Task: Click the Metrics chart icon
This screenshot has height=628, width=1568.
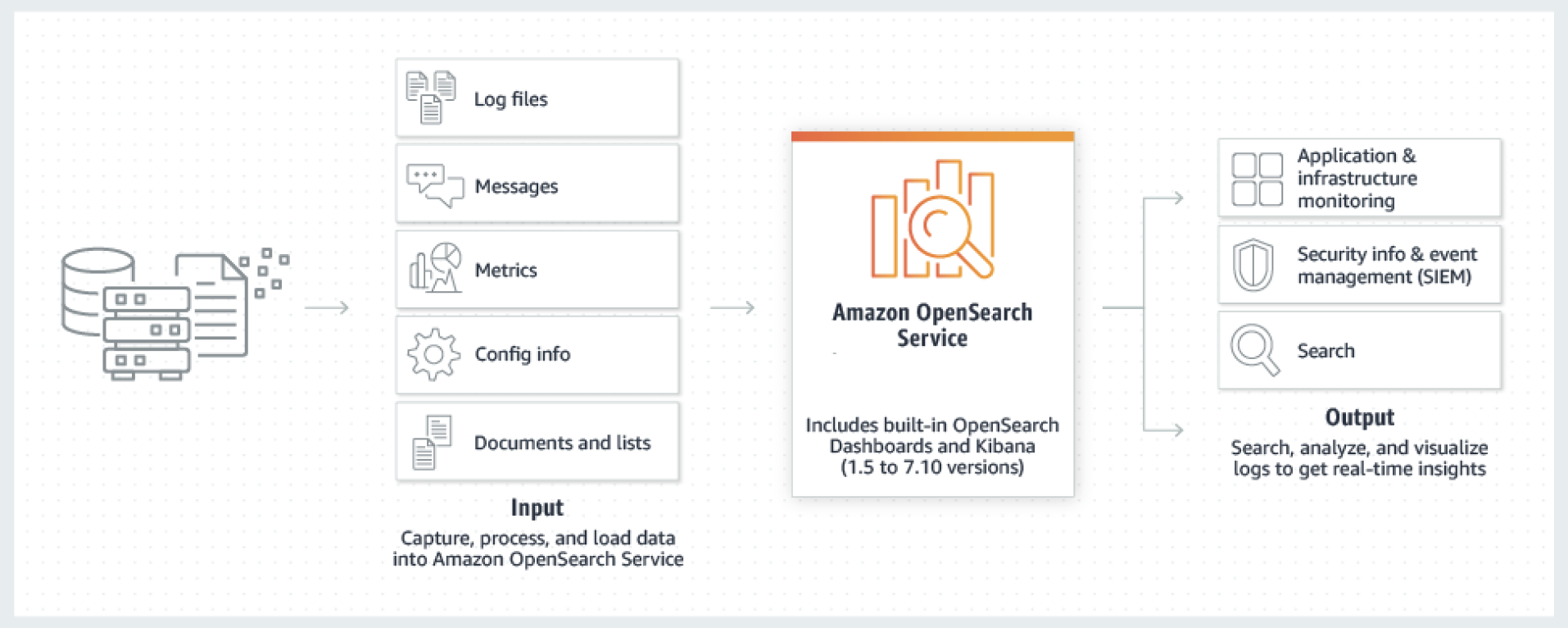Action: point(435,269)
